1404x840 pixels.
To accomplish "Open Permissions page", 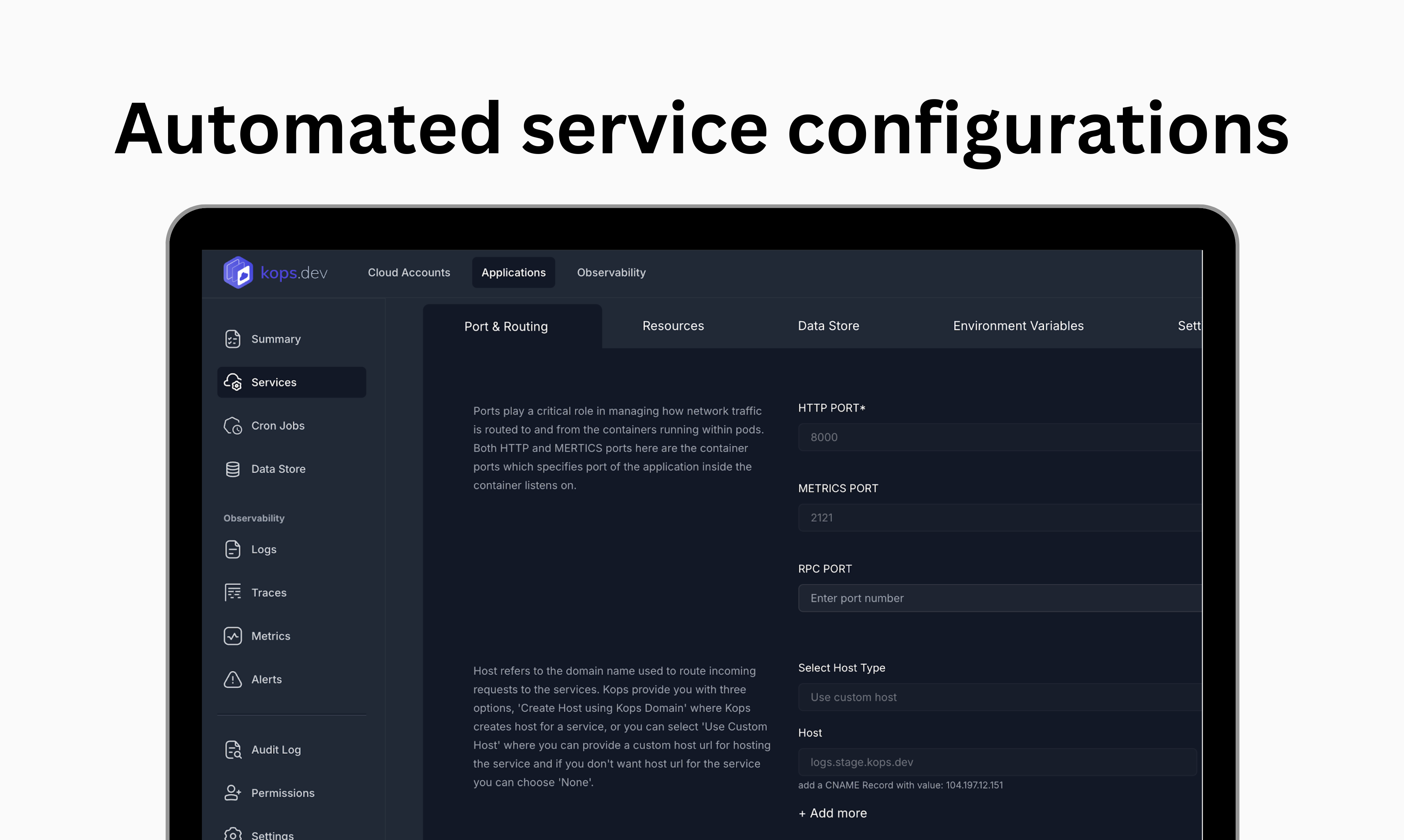I will click(x=291, y=792).
